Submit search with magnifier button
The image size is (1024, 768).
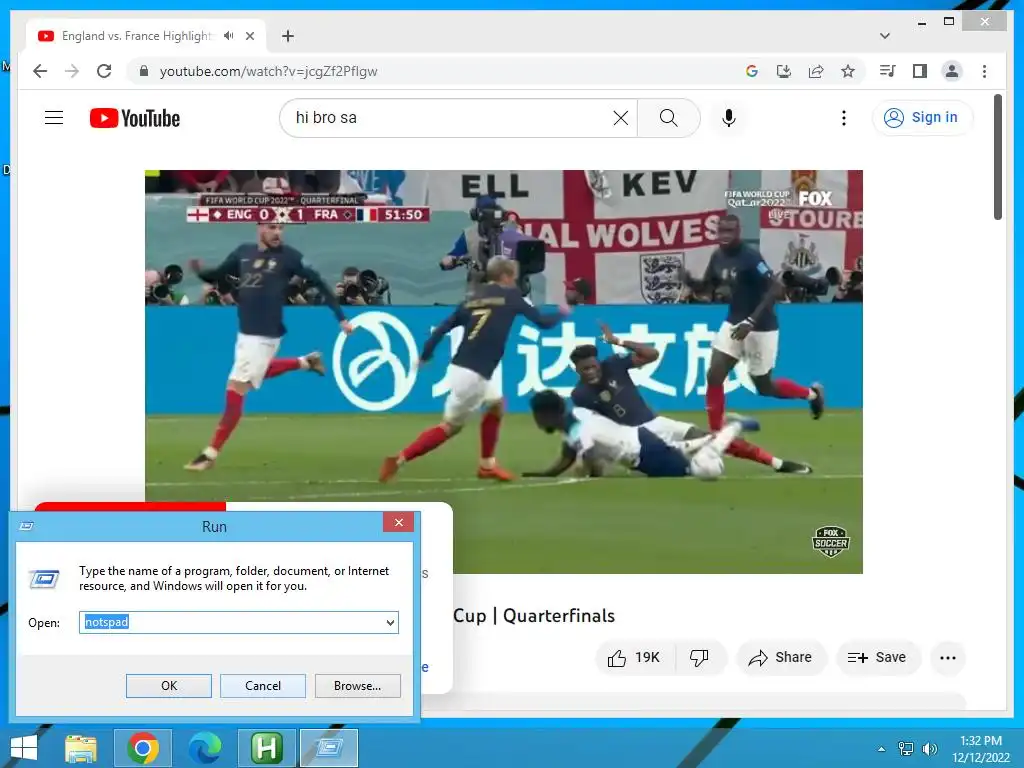point(668,118)
